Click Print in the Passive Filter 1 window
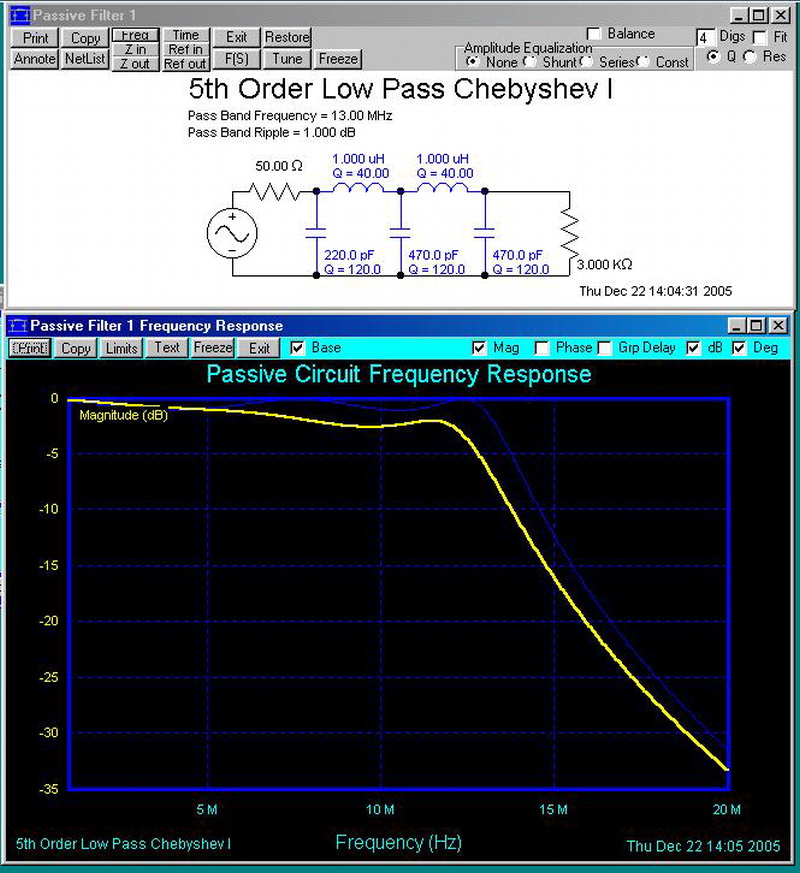 pos(35,38)
